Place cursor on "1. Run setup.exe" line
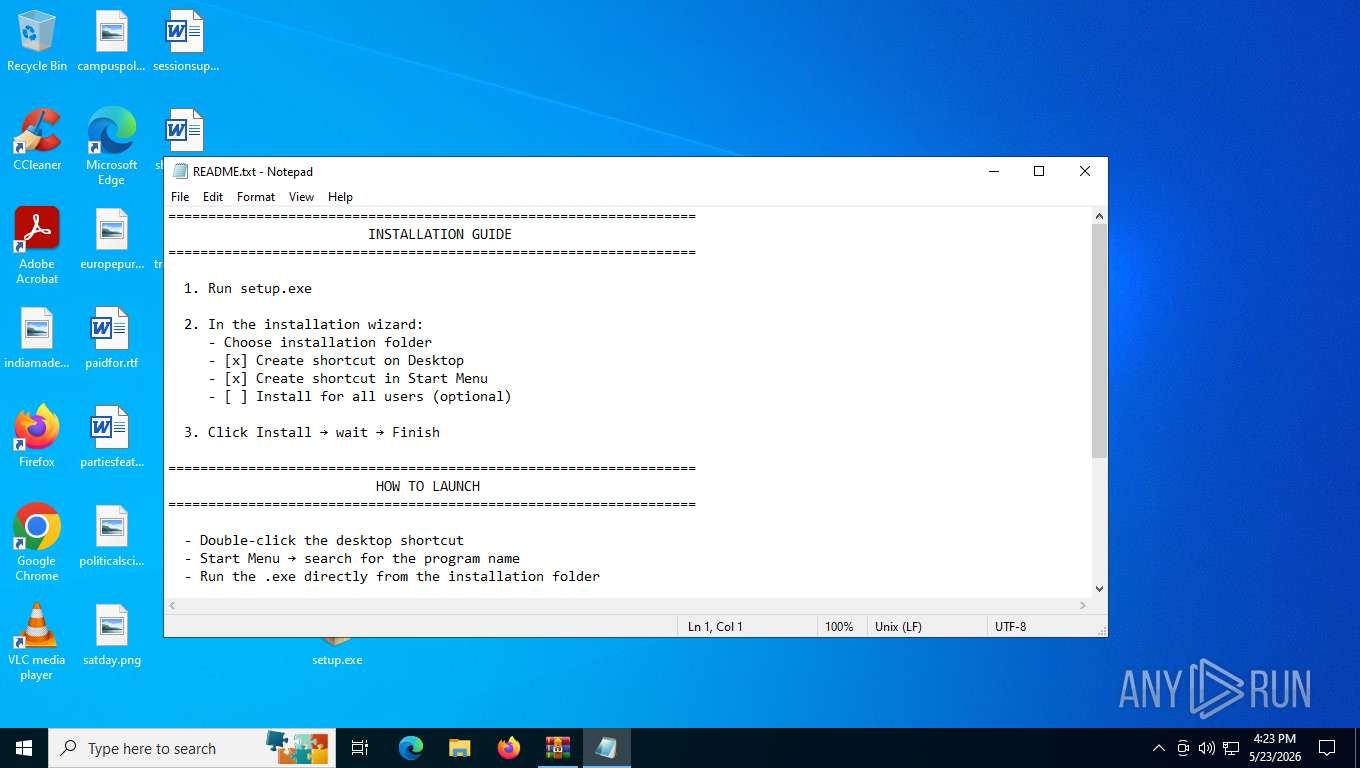This screenshot has width=1360, height=768. 248,288
